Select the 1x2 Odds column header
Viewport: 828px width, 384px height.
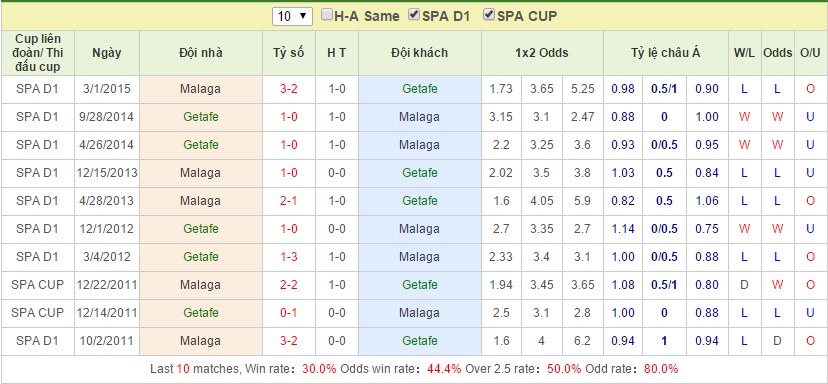coord(542,53)
